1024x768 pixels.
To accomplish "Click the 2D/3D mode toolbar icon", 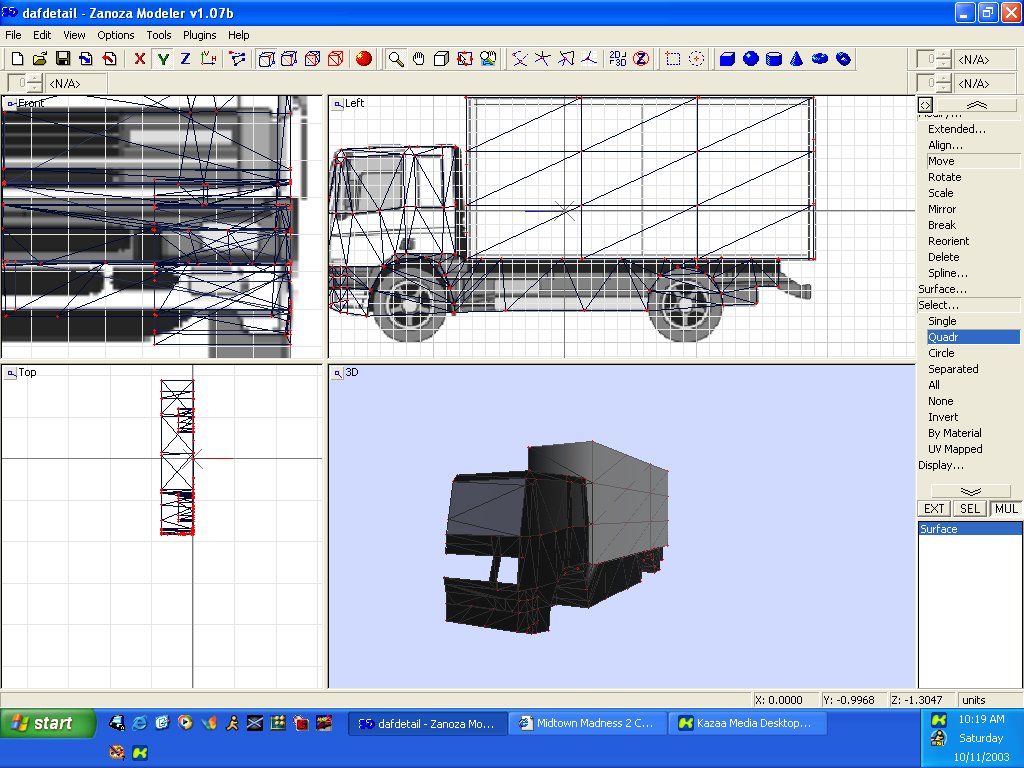I will click(617, 59).
